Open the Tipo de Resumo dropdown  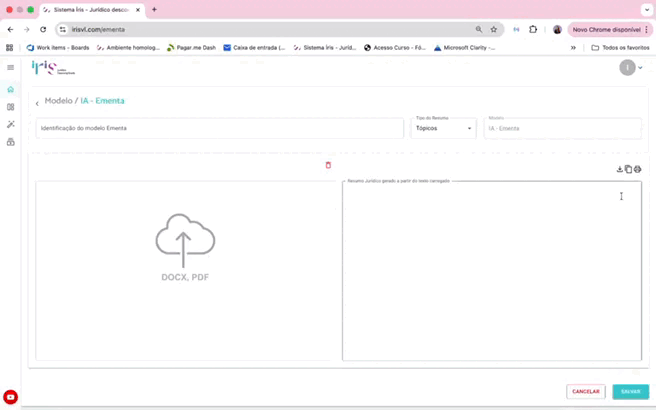tap(443, 128)
